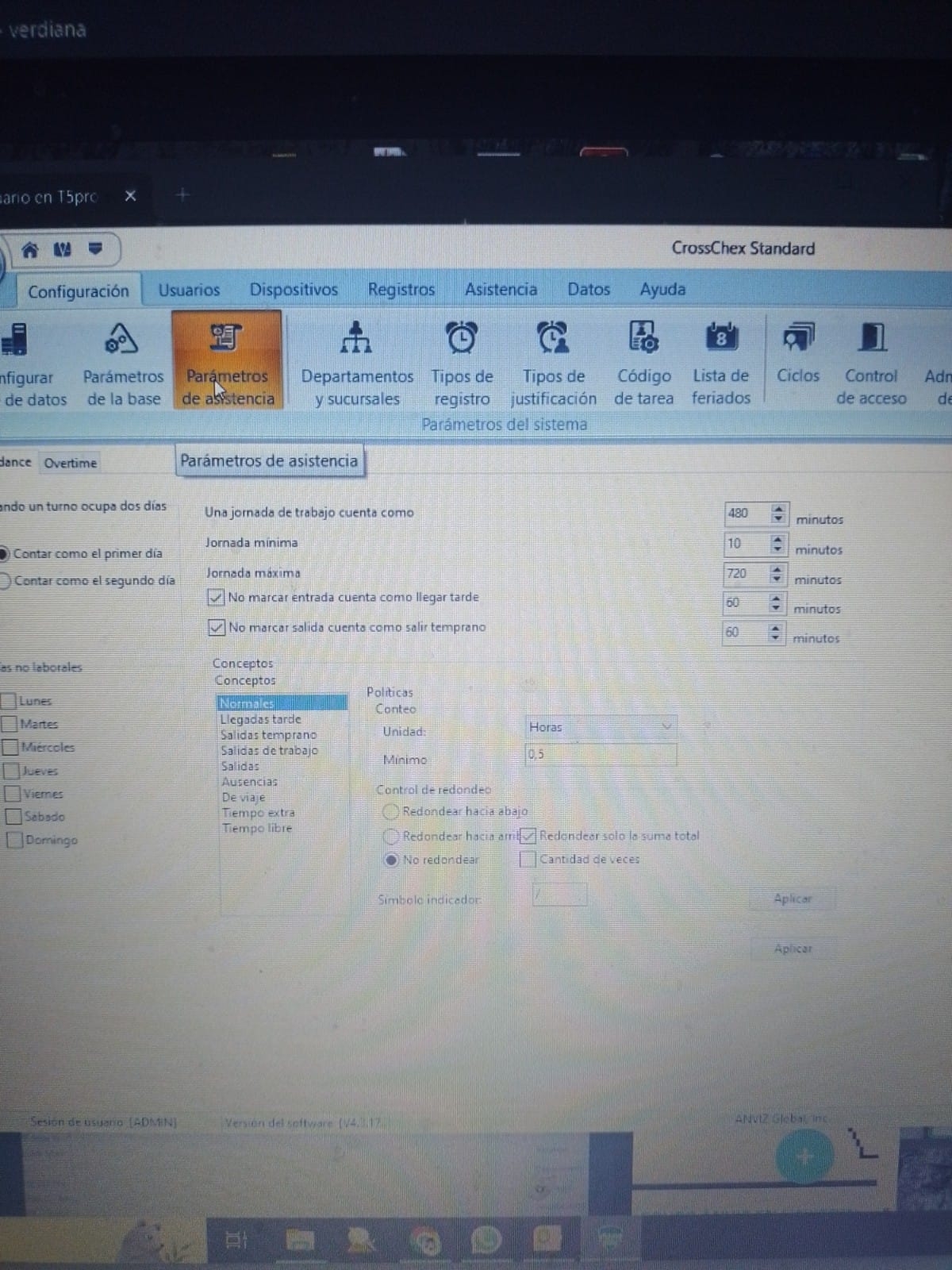Select No redondear option

point(391,860)
